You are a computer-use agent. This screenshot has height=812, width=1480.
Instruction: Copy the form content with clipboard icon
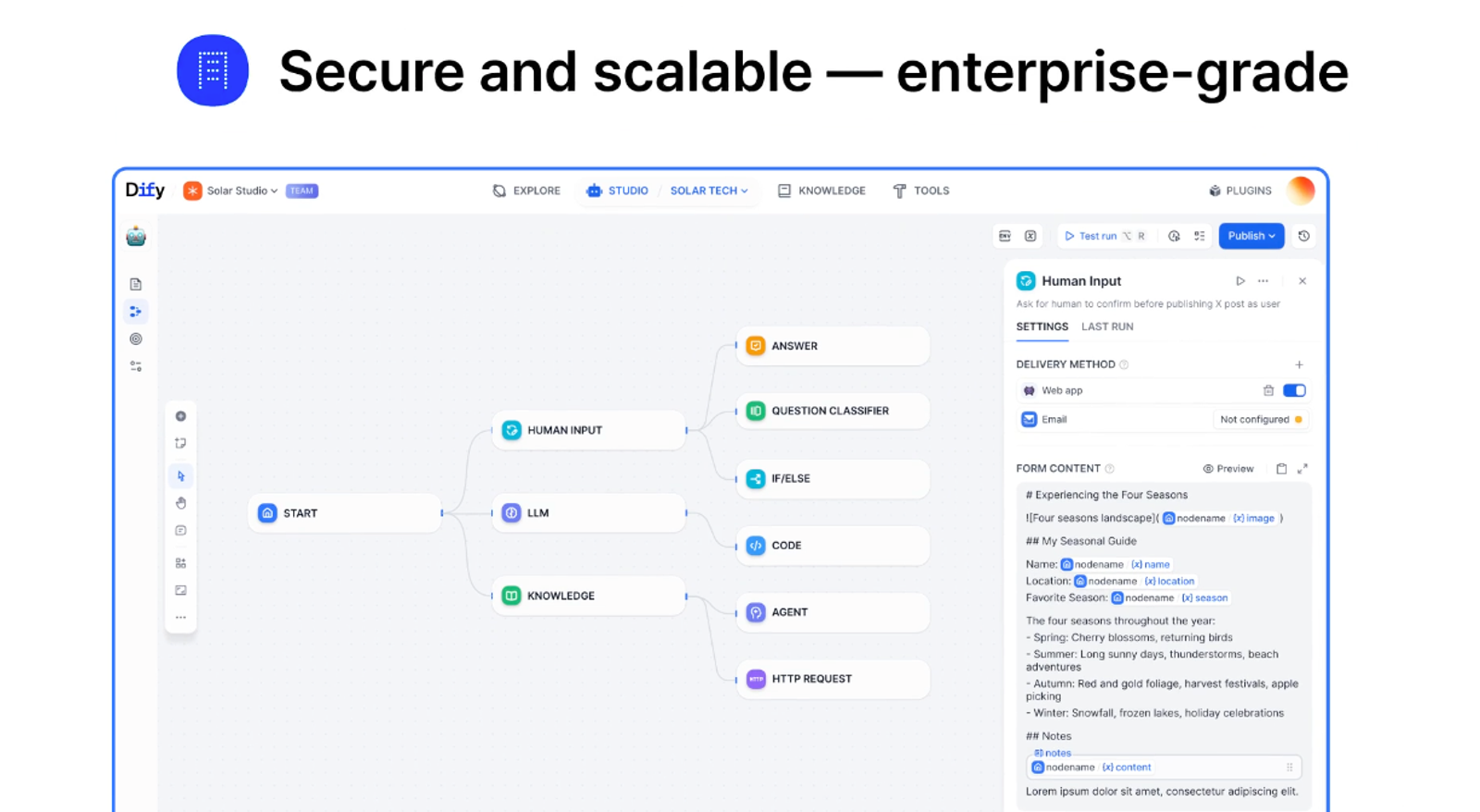tap(1281, 469)
